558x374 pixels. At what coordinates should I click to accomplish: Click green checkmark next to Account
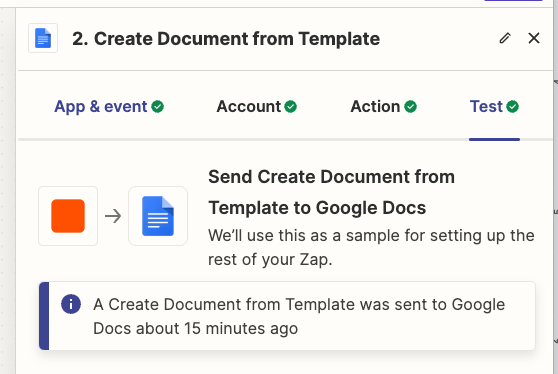click(290, 106)
